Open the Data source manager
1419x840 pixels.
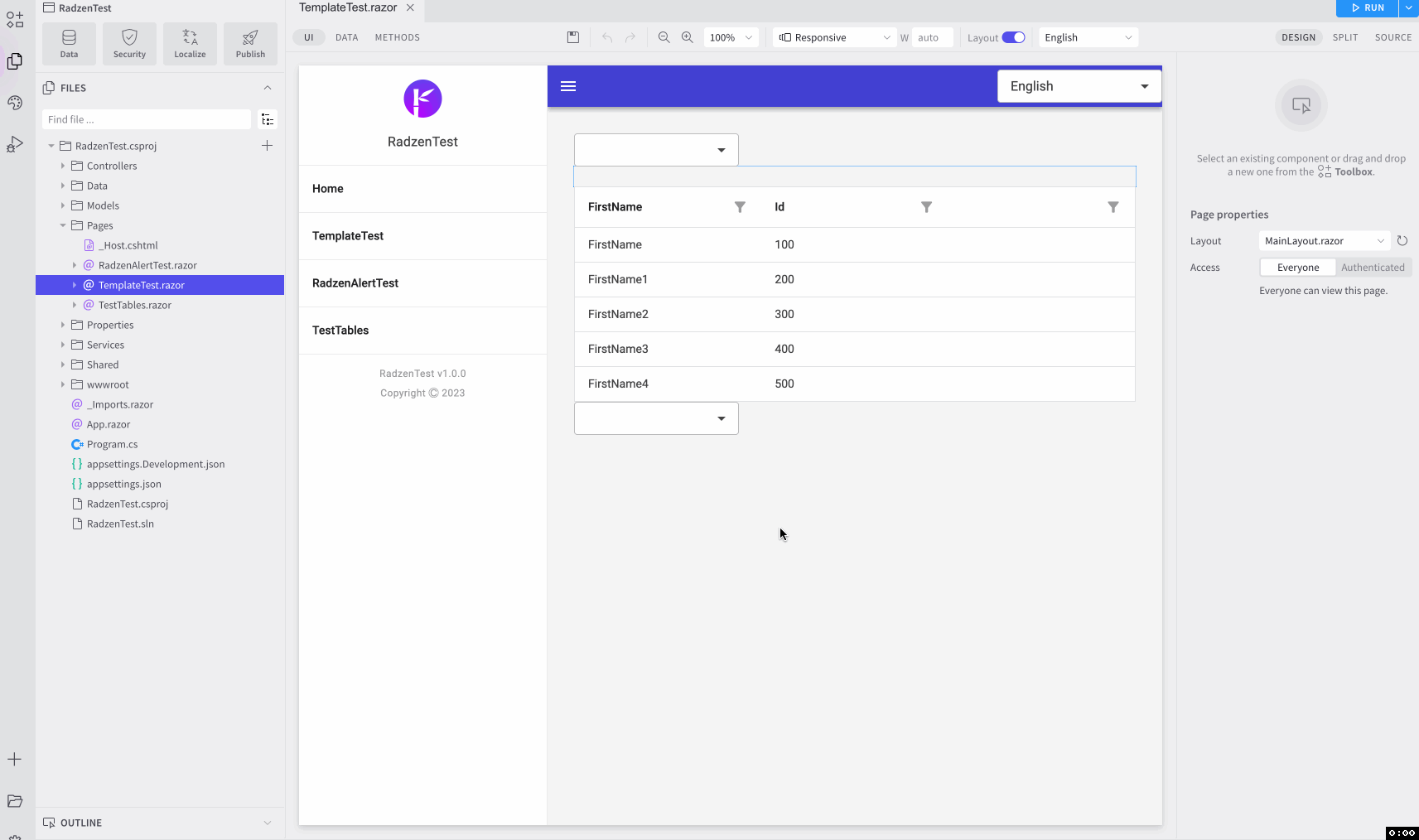coord(69,43)
